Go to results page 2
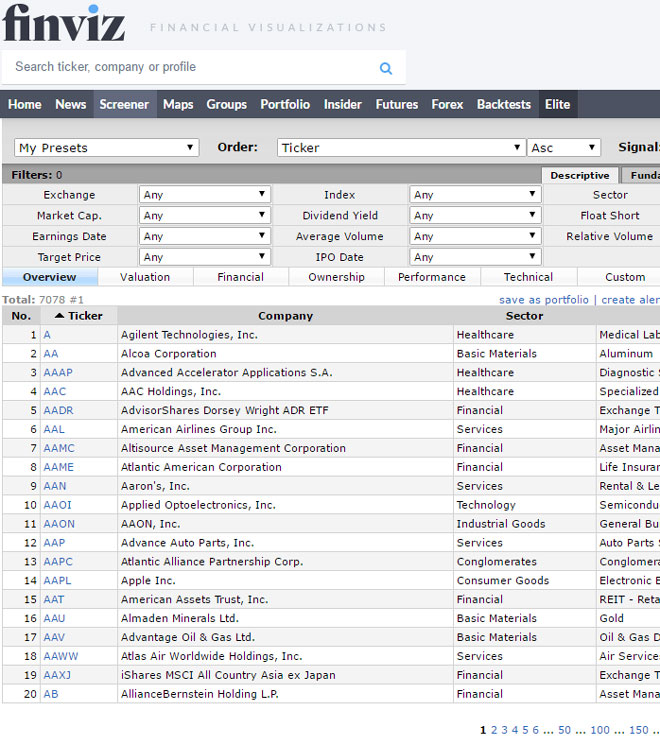Viewport: 660px width, 745px height. click(x=494, y=730)
